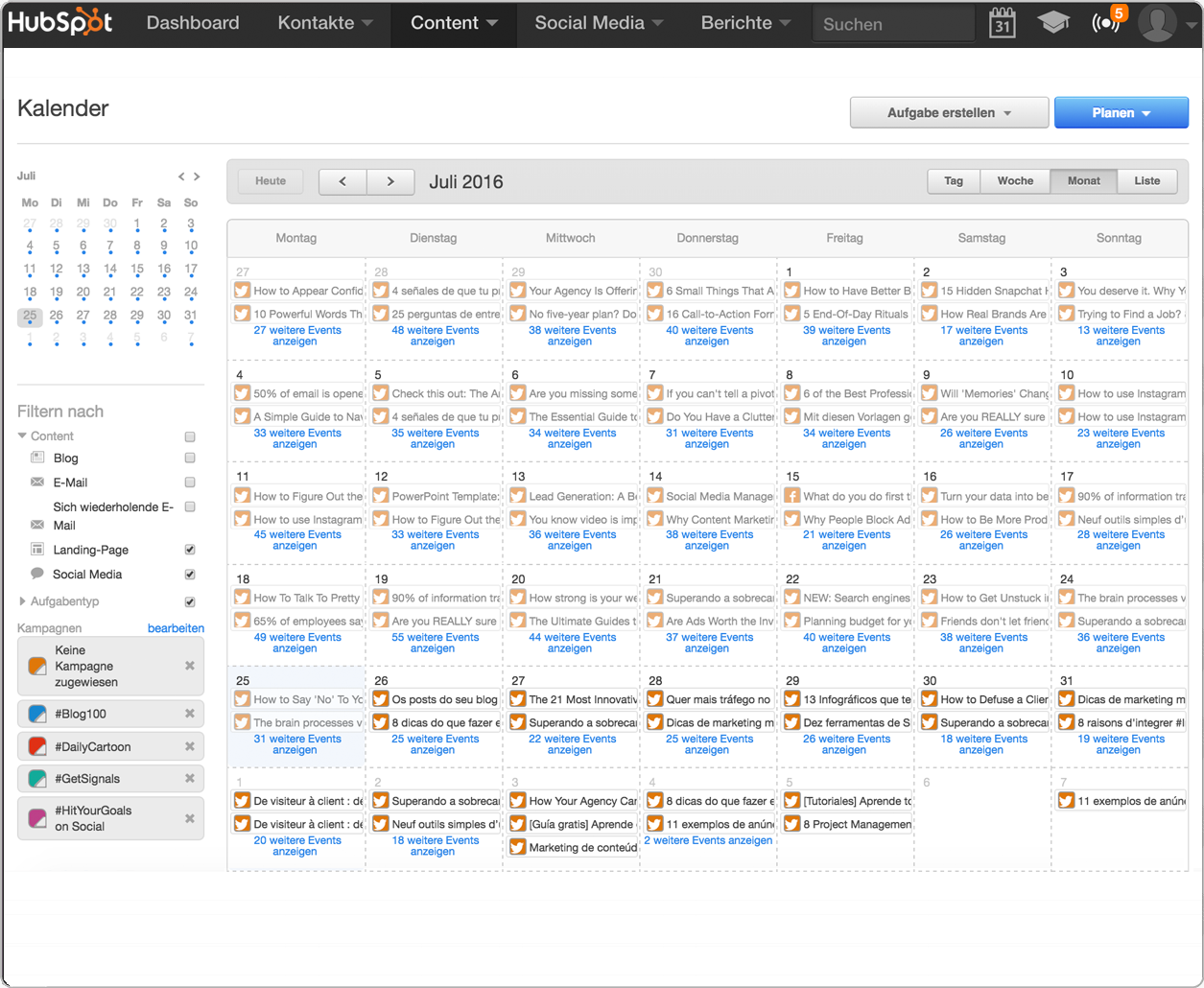The height and width of the screenshot is (988, 1204).
Task: Uncheck the Social Media filter checkbox
Action: point(190,575)
